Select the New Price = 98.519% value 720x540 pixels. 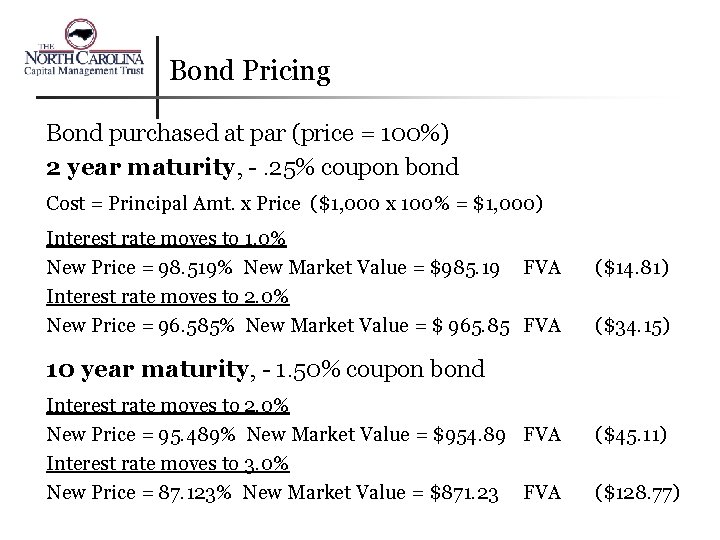(139, 268)
